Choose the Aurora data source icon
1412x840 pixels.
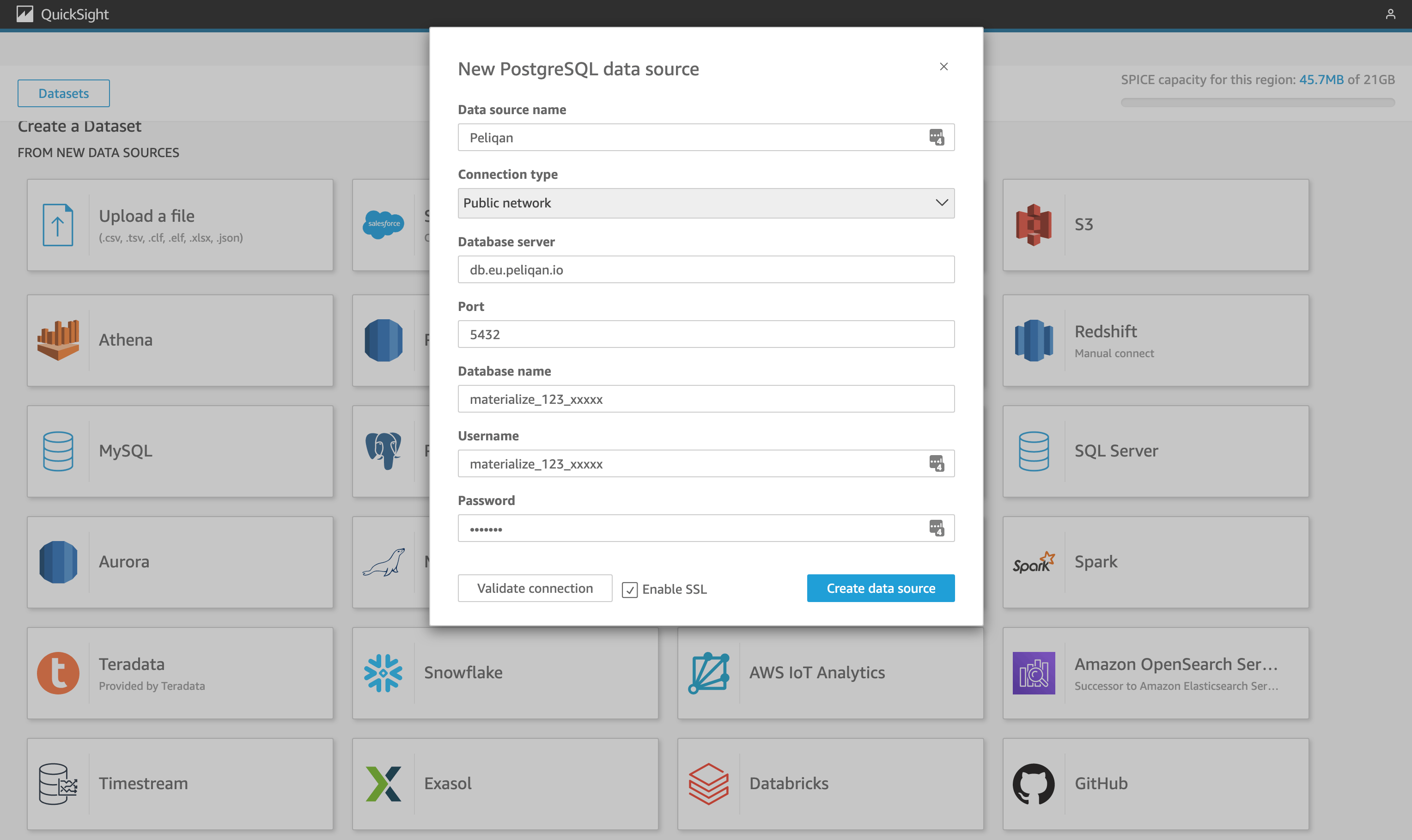coord(58,562)
